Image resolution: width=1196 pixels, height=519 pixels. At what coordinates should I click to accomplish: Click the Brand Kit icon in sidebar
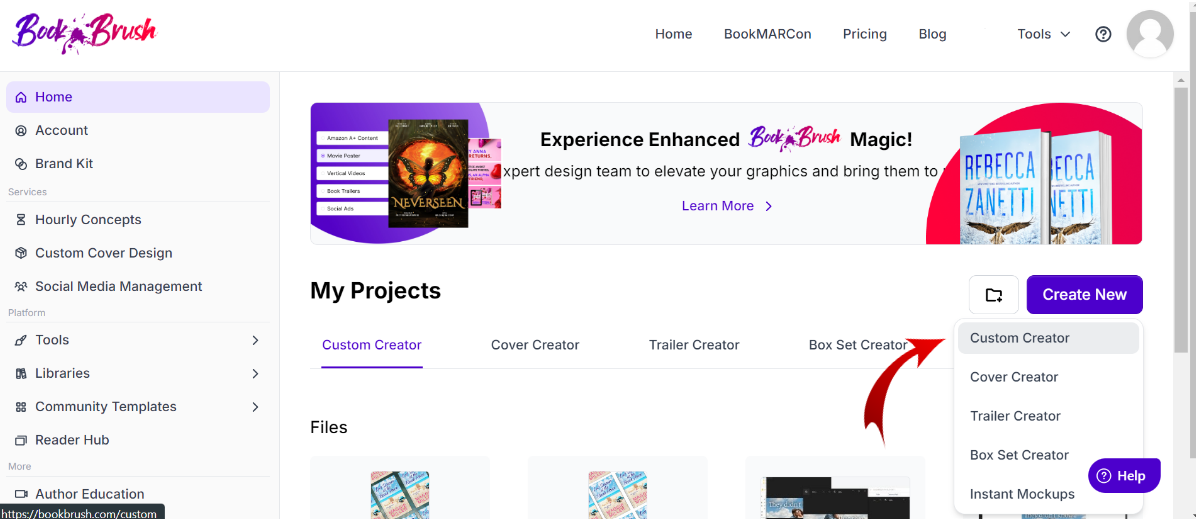click(21, 164)
